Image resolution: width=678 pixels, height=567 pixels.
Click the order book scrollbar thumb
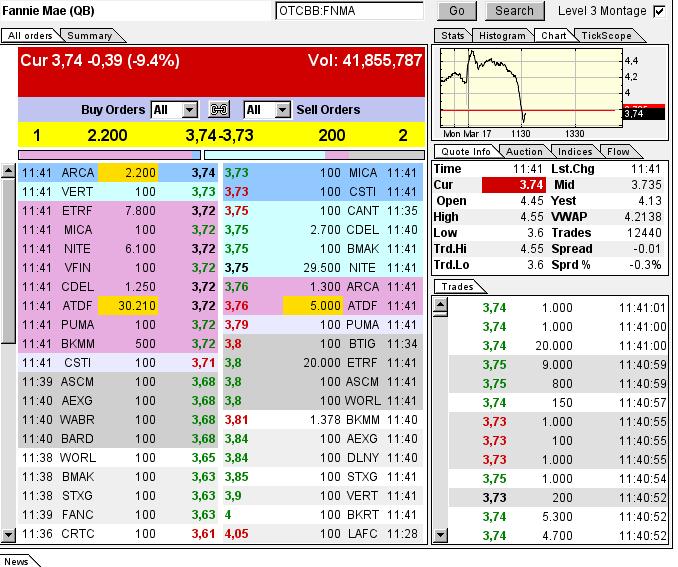tap(8, 261)
